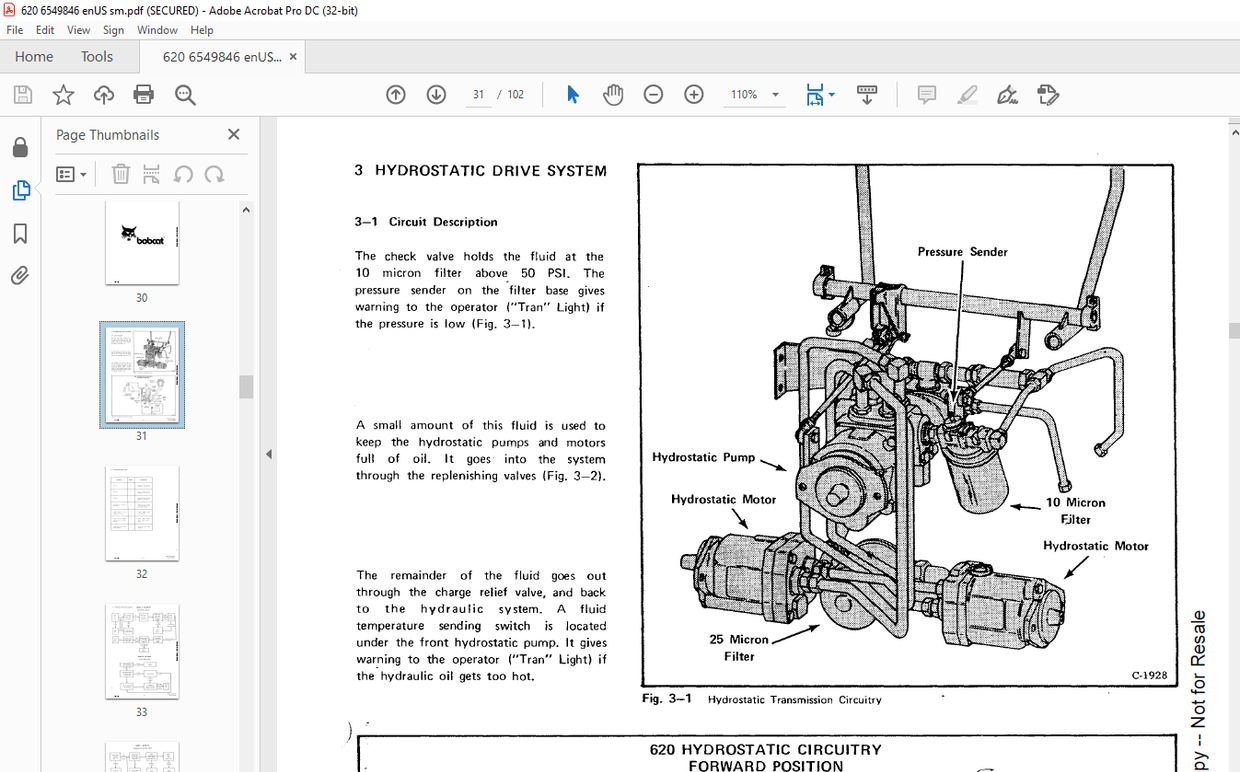
Task: Delete selected page thumbnail
Action: [120, 174]
